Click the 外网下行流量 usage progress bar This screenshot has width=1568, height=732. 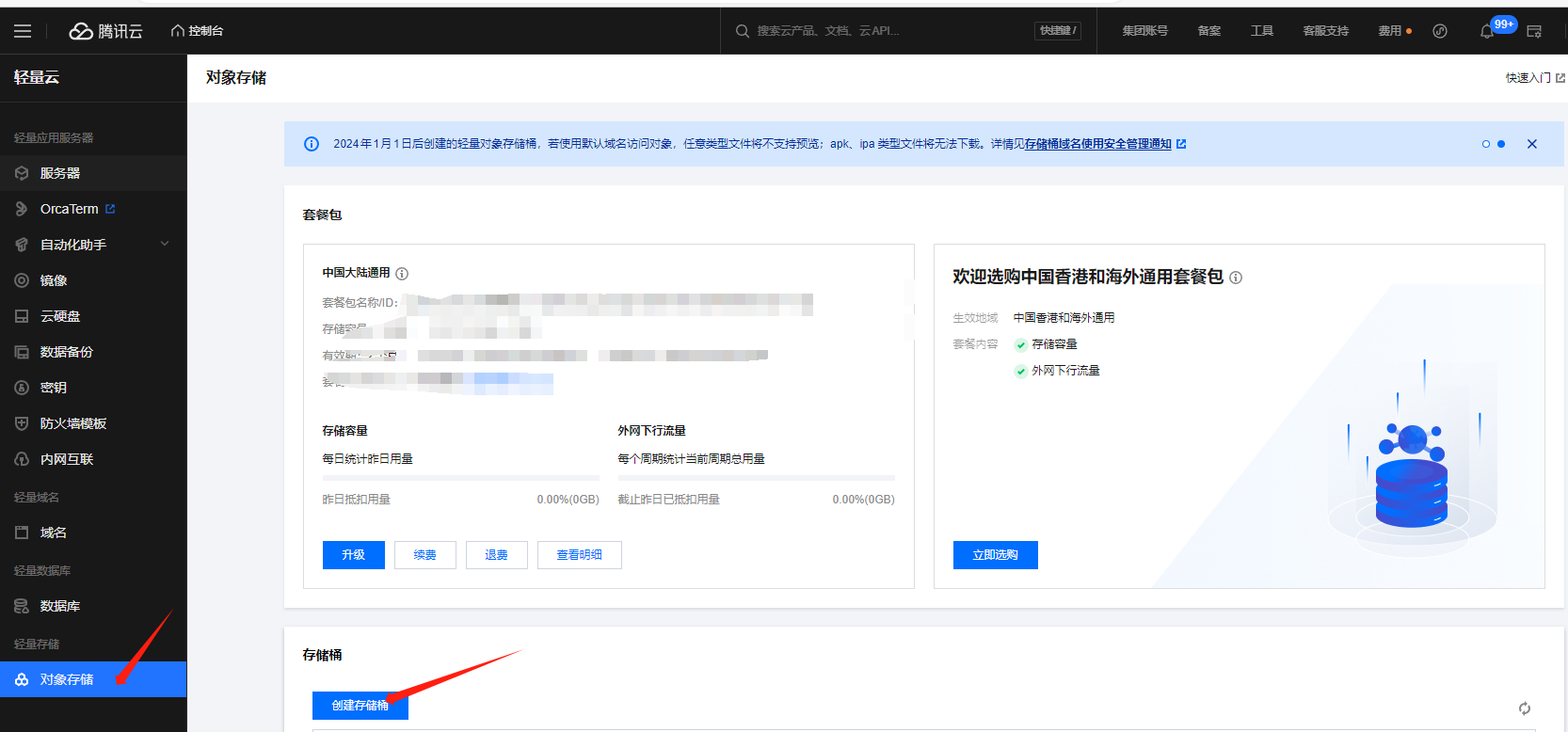757,478
